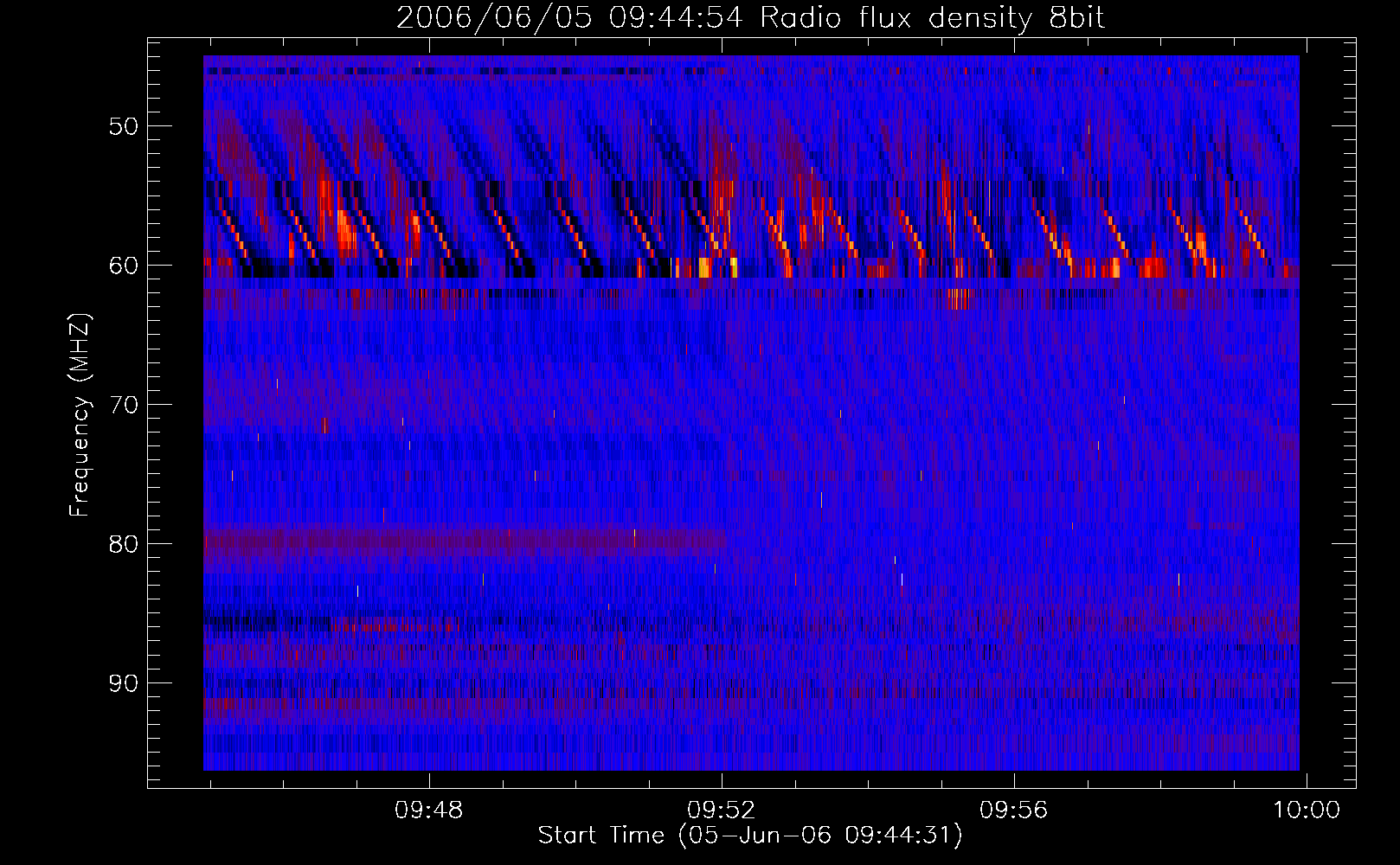Click the time tick label '09:56'

coord(1013,811)
